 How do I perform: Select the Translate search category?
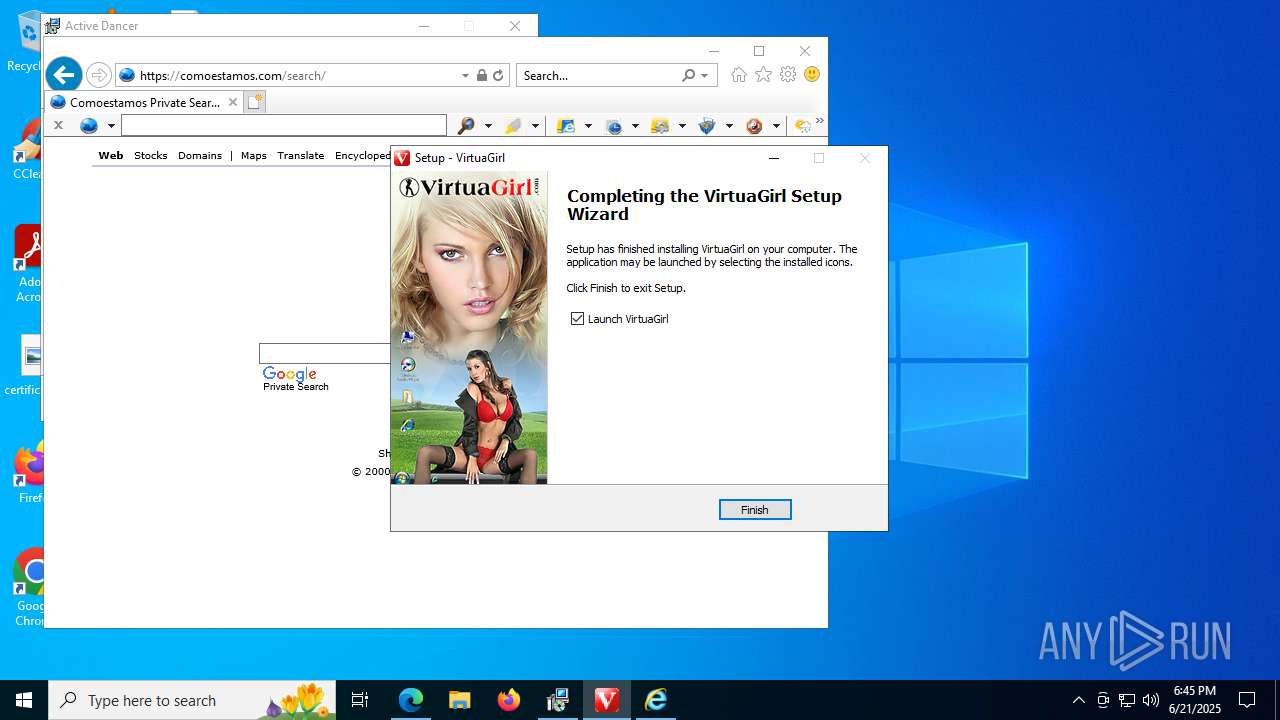pyautogui.click(x=301, y=155)
